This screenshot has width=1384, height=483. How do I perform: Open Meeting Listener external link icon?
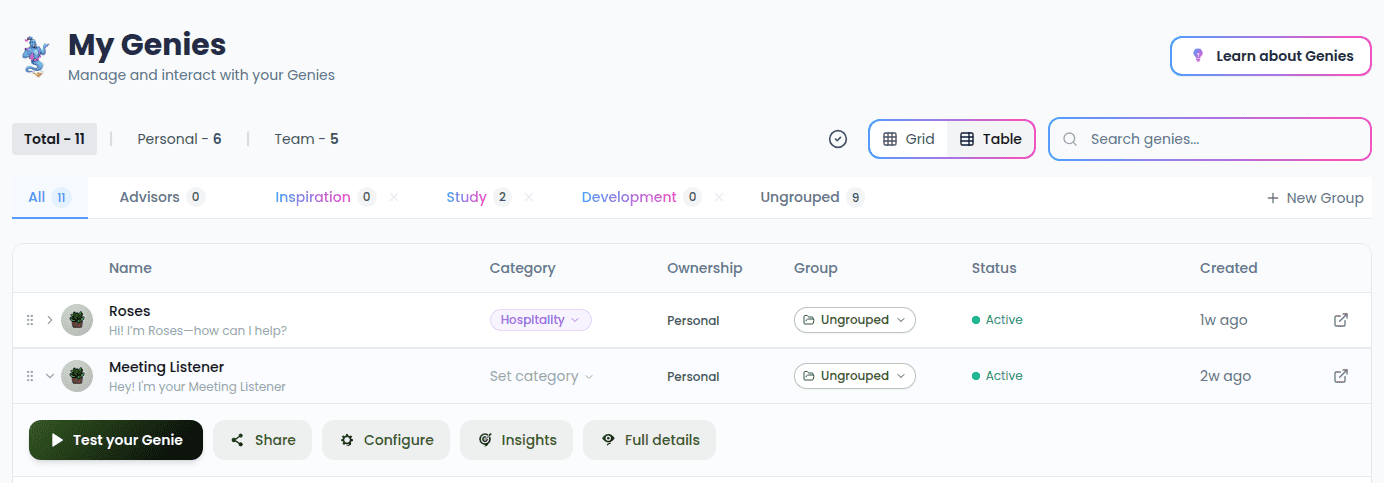(x=1341, y=376)
